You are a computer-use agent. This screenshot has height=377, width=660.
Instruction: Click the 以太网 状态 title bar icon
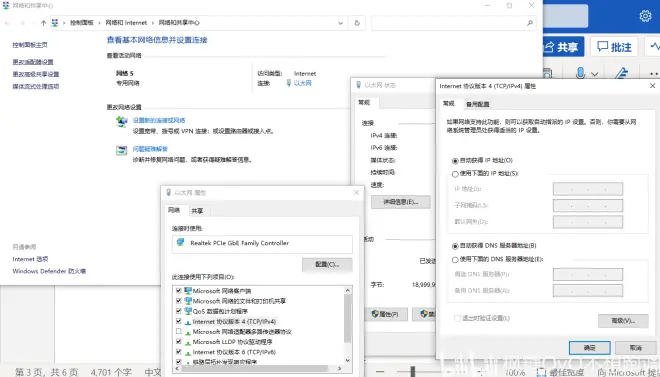pyautogui.click(x=358, y=85)
